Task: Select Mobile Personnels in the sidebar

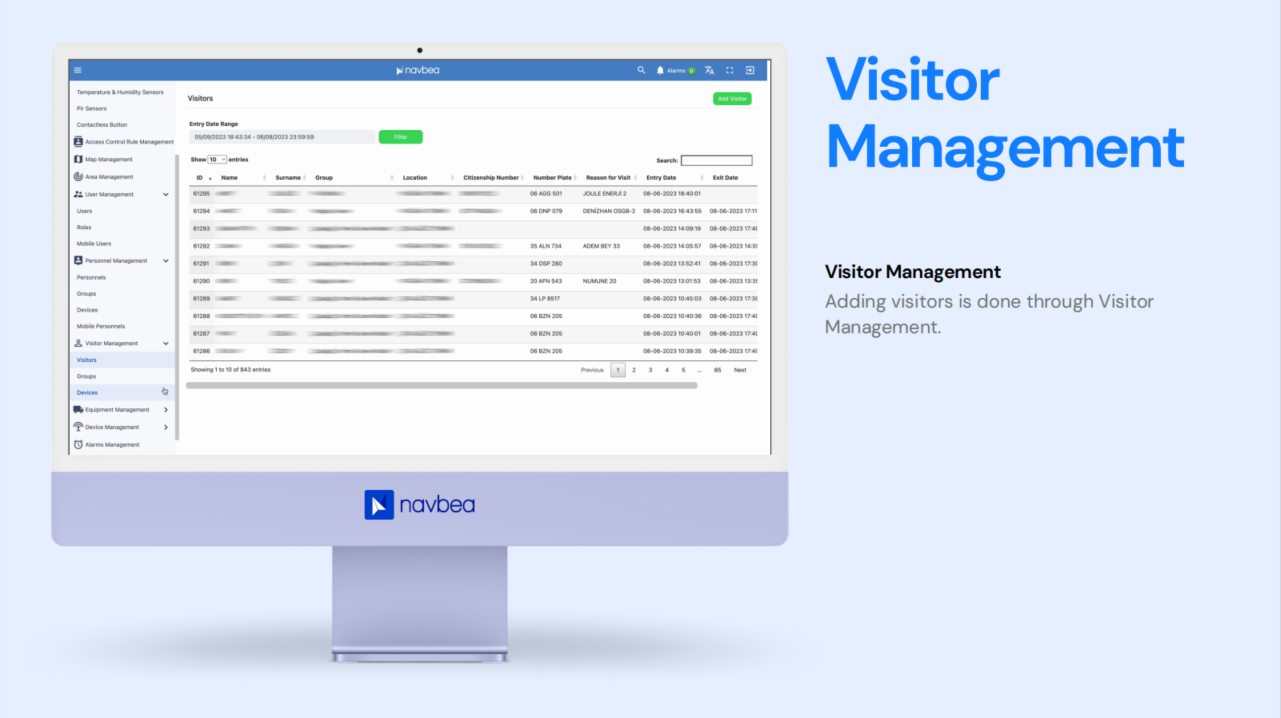Action: point(101,327)
